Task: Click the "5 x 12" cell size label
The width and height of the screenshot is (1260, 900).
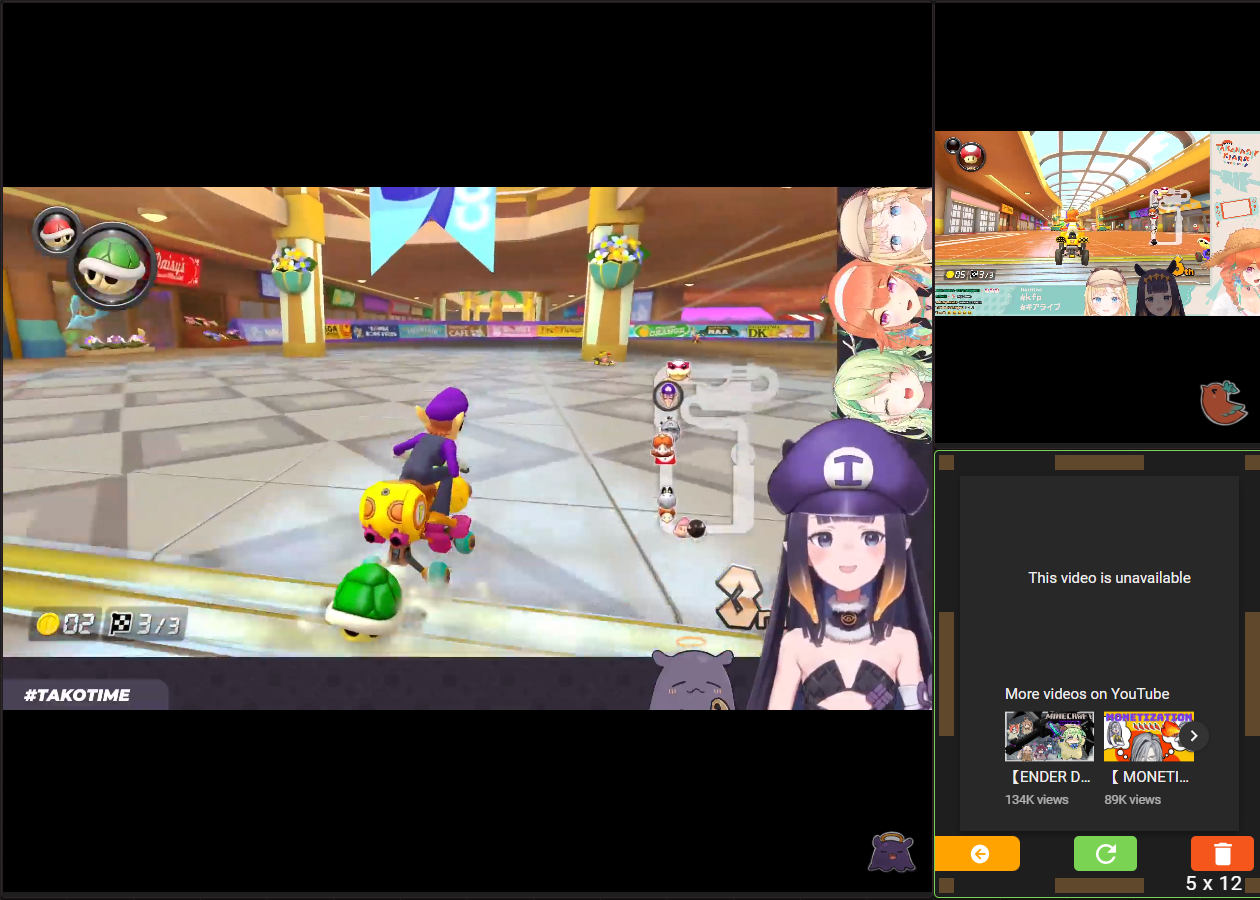Action: tap(1214, 884)
